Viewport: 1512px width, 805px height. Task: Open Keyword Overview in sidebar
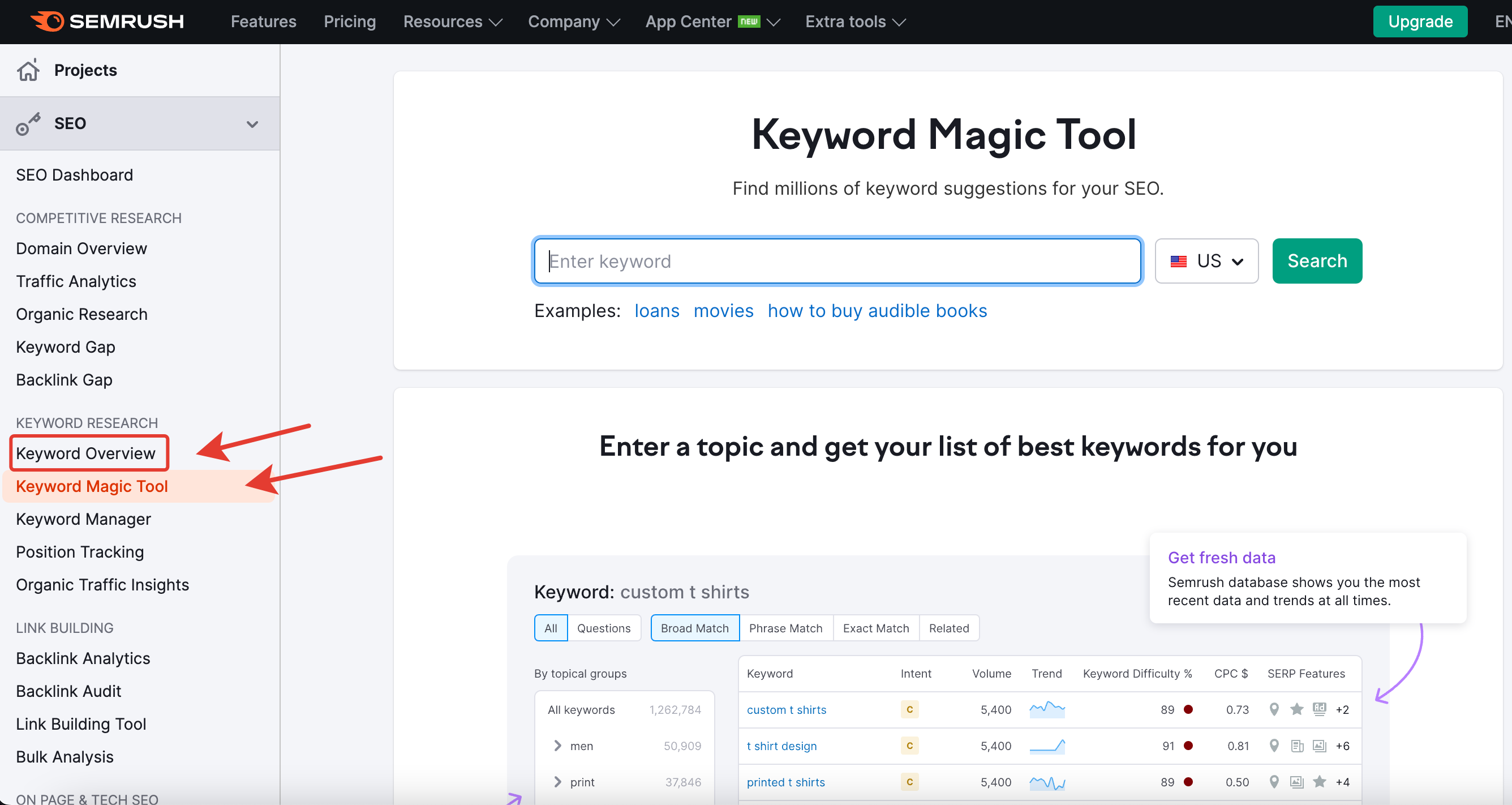coord(85,453)
